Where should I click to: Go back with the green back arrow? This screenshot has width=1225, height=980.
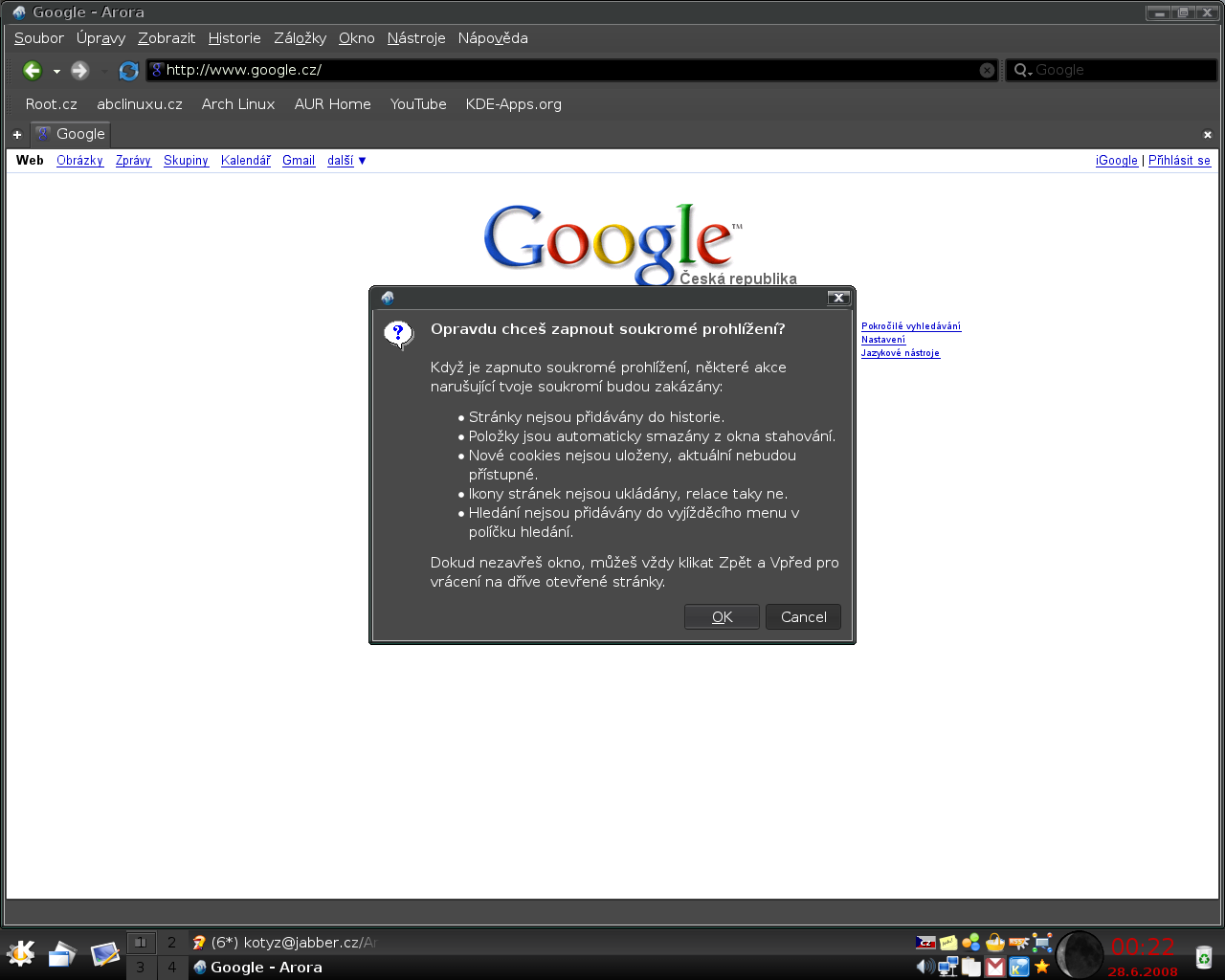[32, 70]
